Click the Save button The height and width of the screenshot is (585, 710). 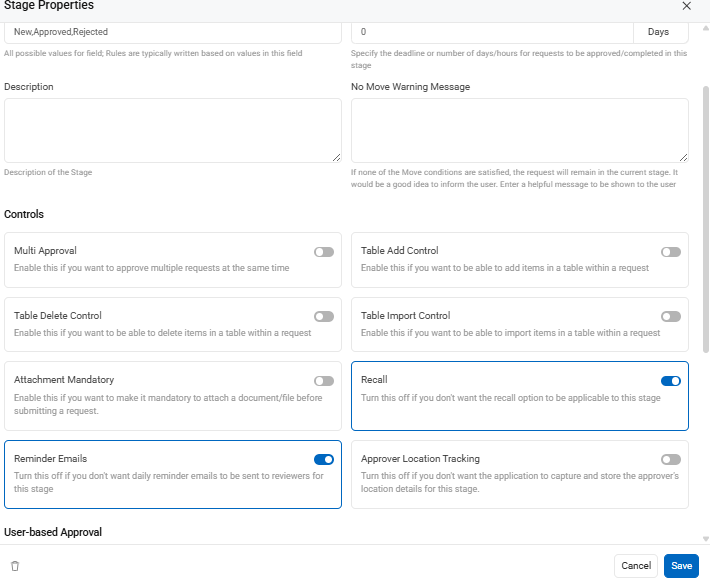click(681, 566)
